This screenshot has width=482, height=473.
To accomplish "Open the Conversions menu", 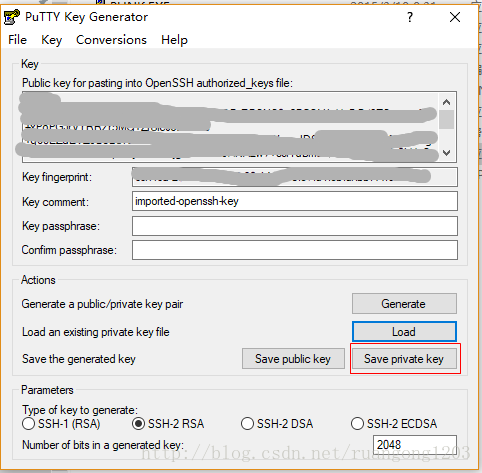I will pos(111,40).
